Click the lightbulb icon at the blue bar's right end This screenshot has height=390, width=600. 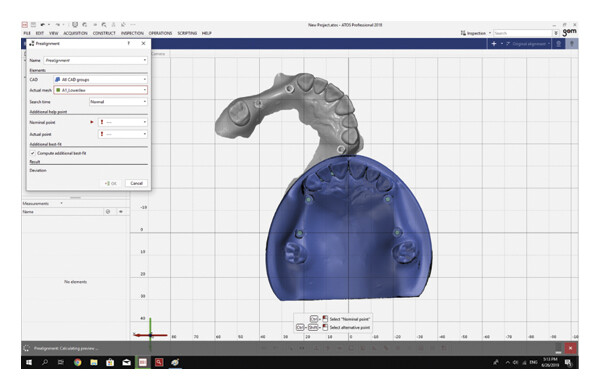click(x=572, y=44)
